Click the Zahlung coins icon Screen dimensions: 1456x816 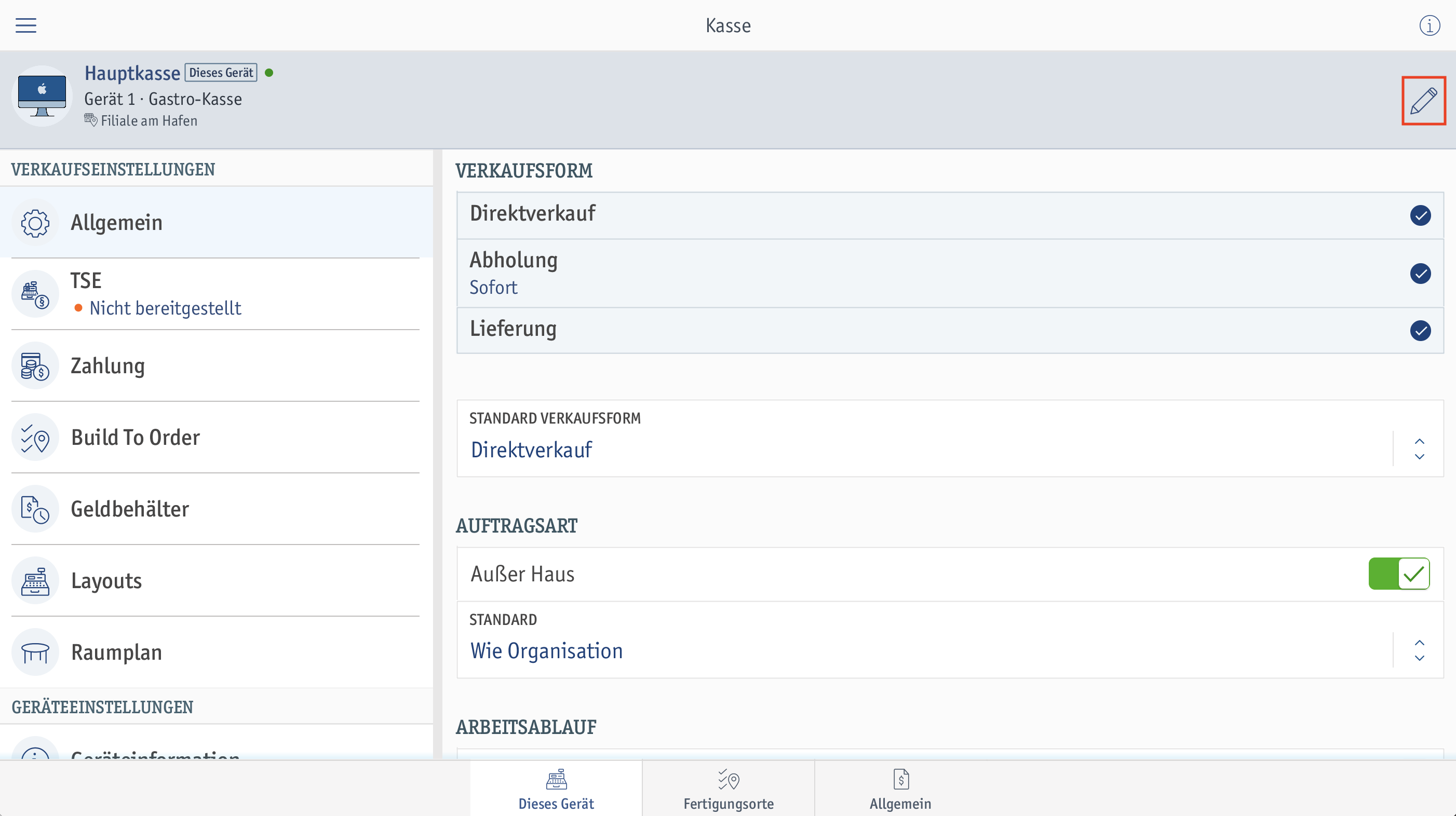pos(35,365)
